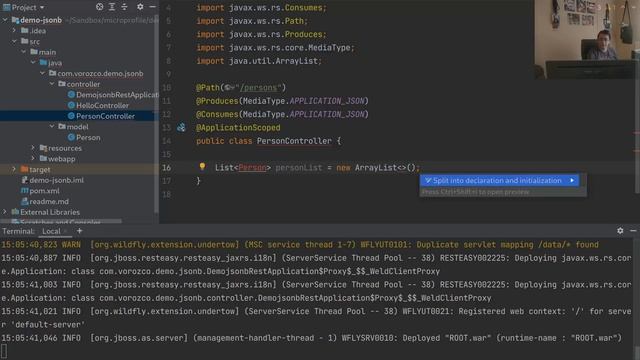Click the bean gutter icon on line 13
The width and height of the screenshot is (640, 360).
[x=181, y=127]
